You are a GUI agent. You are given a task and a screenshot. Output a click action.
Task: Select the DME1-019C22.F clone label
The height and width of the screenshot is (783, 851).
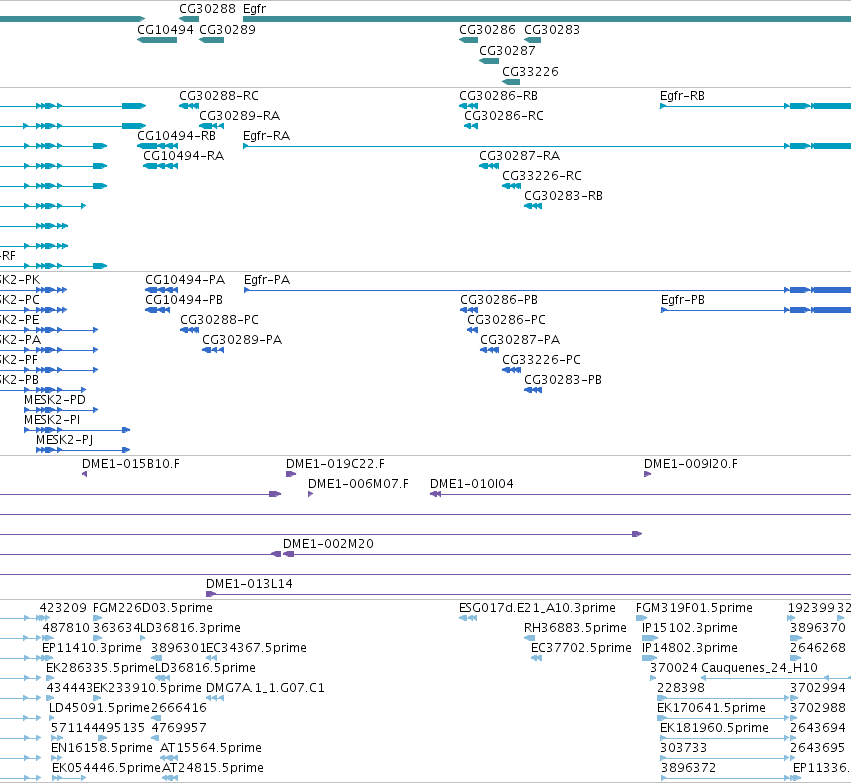[x=335, y=464]
